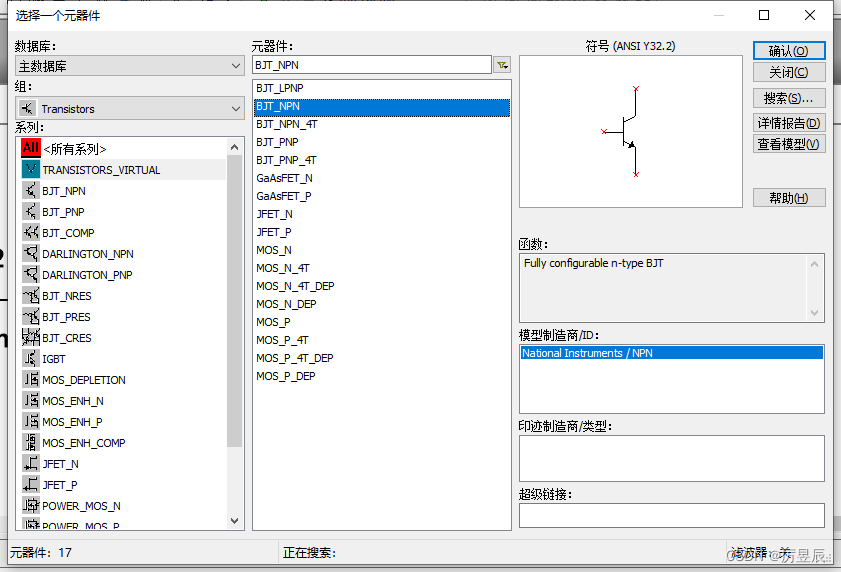Screen dimensions: 841x572
Task: Select MOS_N_4T_DEP in component list
Action: click(295, 286)
